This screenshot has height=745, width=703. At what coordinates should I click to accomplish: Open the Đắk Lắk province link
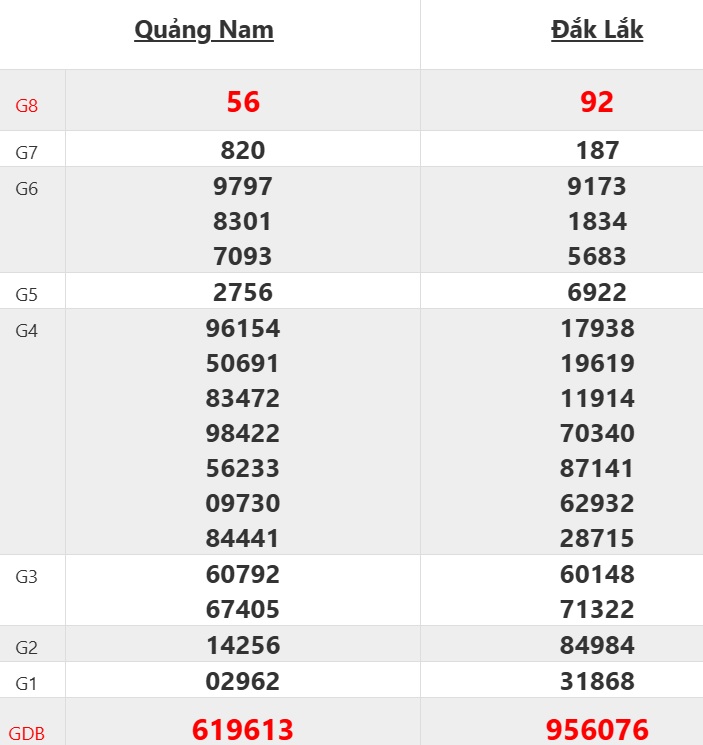pos(597,30)
